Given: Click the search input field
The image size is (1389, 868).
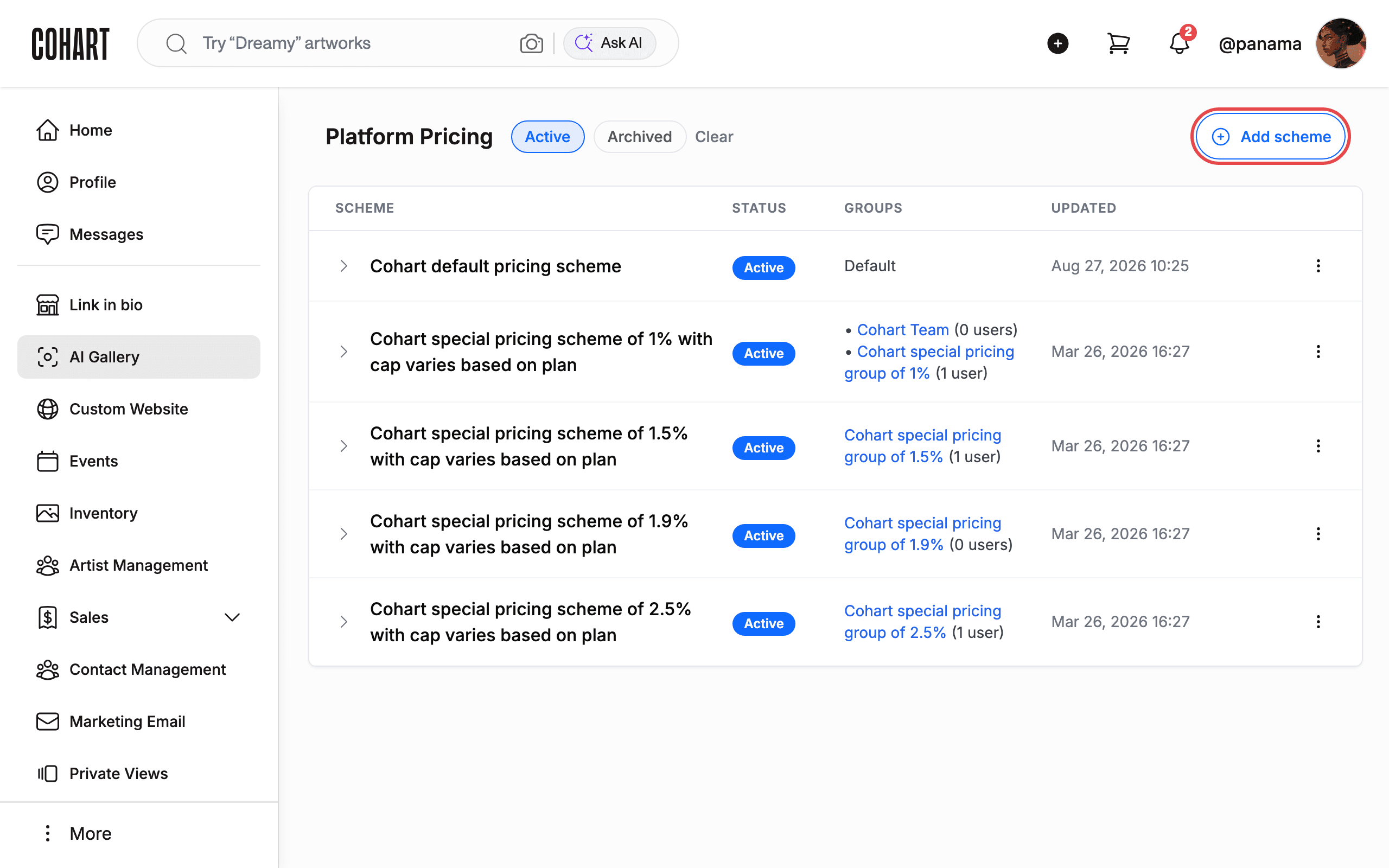Looking at the screenshot, I should (x=356, y=43).
